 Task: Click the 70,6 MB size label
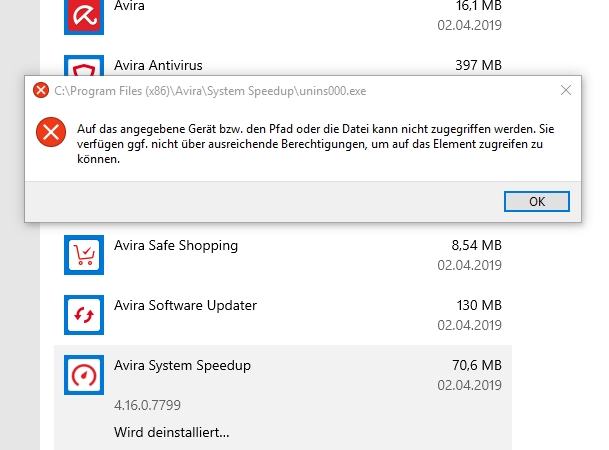477,365
